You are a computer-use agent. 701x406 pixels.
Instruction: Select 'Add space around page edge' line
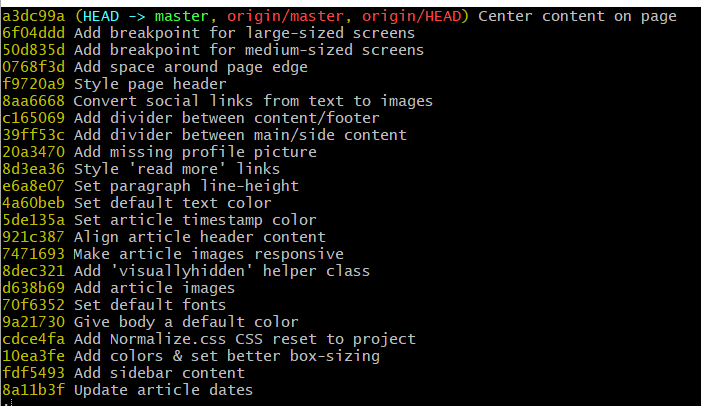(x=155, y=67)
